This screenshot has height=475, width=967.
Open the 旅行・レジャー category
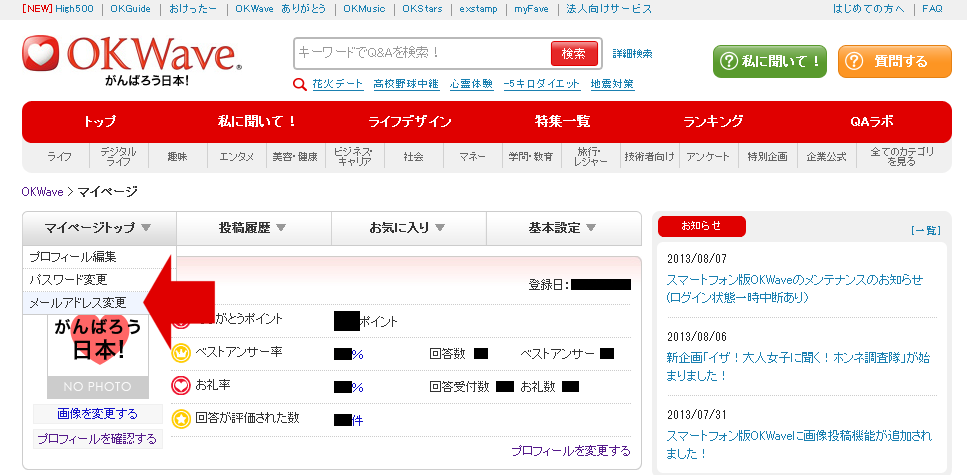590,157
